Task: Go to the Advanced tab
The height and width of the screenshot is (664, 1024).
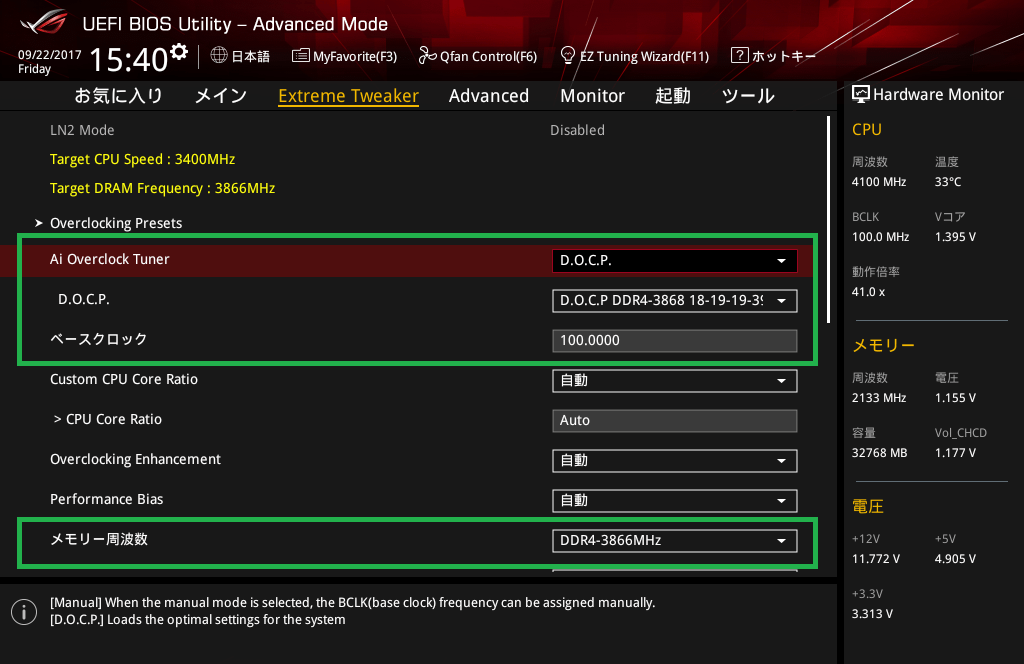Action: [x=488, y=96]
